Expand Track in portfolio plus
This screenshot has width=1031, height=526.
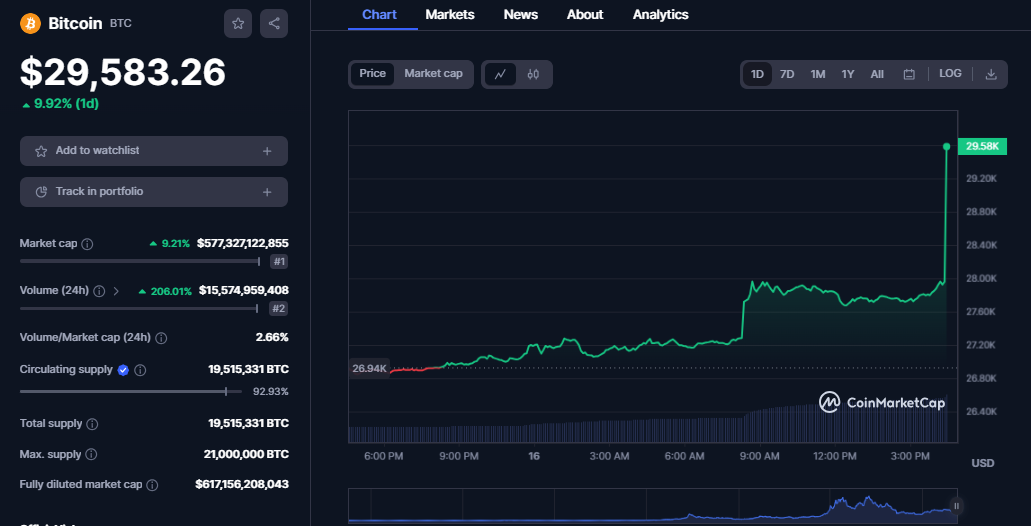coord(267,192)
